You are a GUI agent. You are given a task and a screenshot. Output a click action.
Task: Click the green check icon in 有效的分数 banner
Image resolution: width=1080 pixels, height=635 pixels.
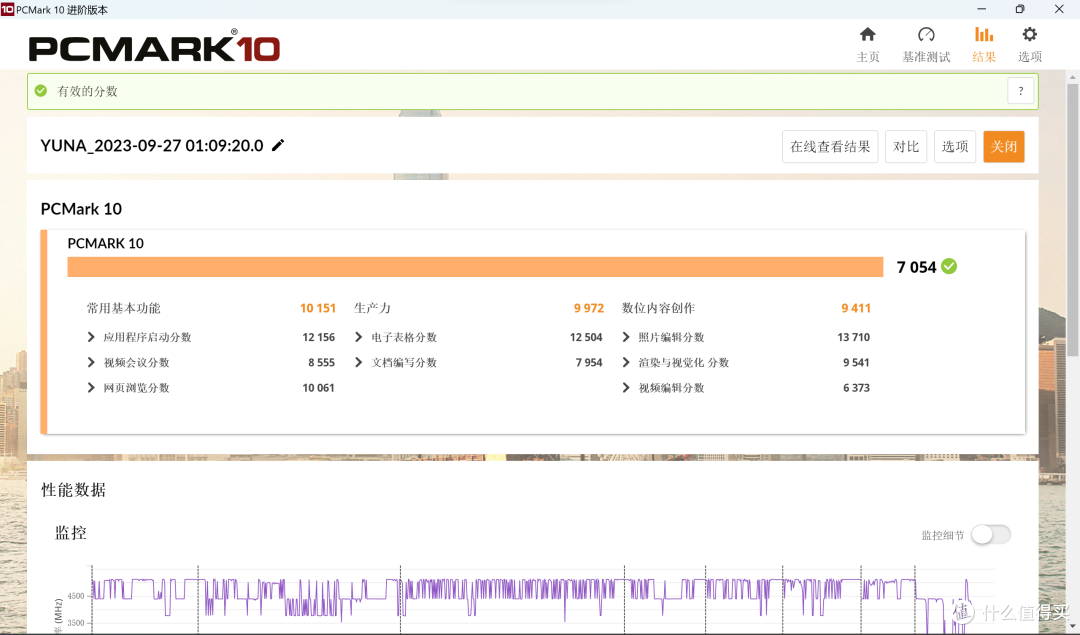tap(41, 91)
